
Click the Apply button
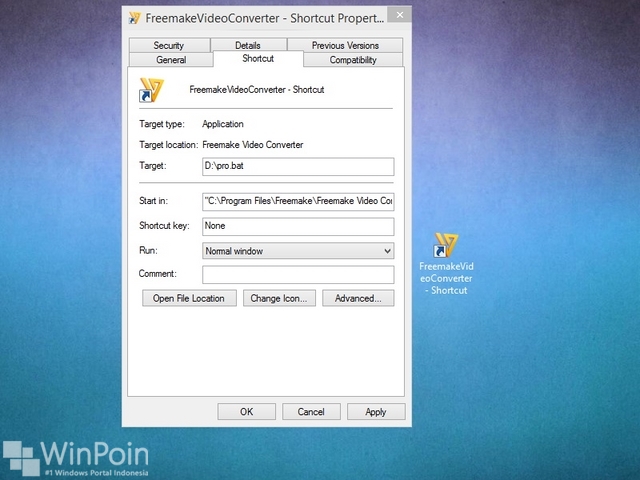point(376,412)
